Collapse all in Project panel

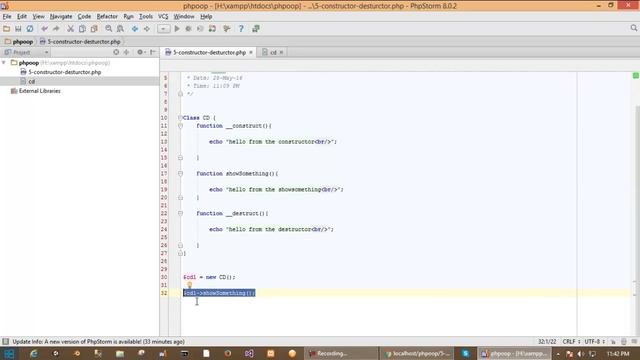(x=127, y=52)
